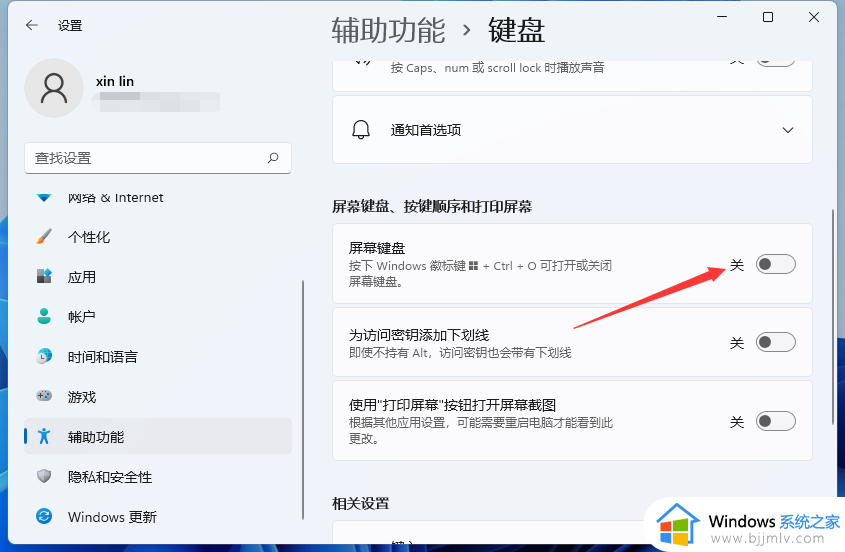845x552 pixels.
Task: Open 个性化 settings page
Action: (x=158, y=237)
